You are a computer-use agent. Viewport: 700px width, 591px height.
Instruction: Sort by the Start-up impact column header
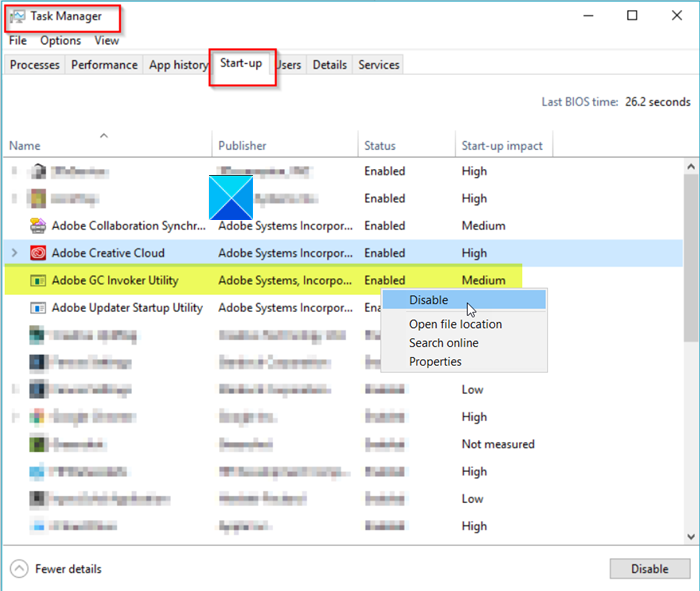coord(502,146)
